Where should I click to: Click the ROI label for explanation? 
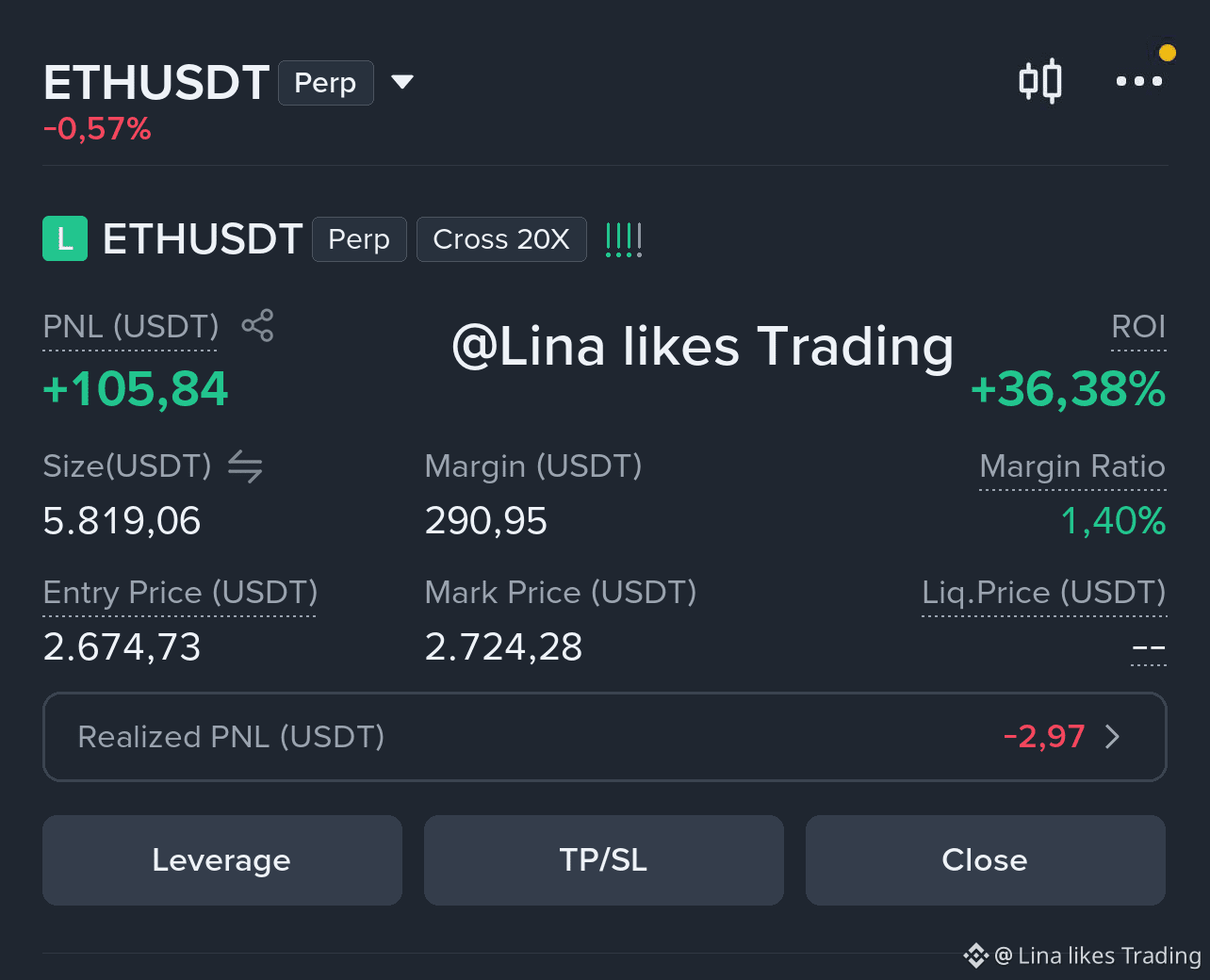click(1138, 327)
